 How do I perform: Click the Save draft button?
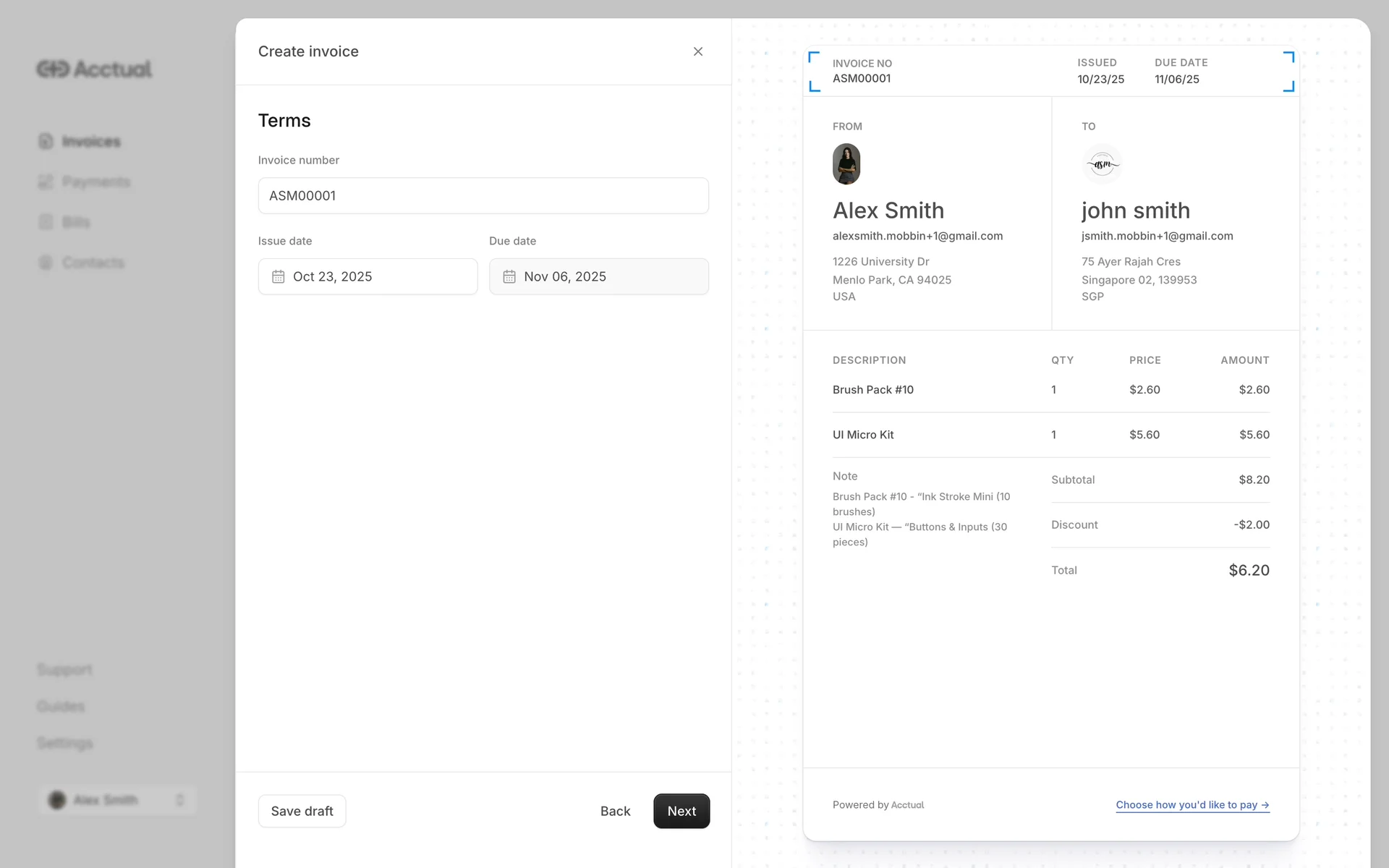pyautogui.click(x=302, y=811)
